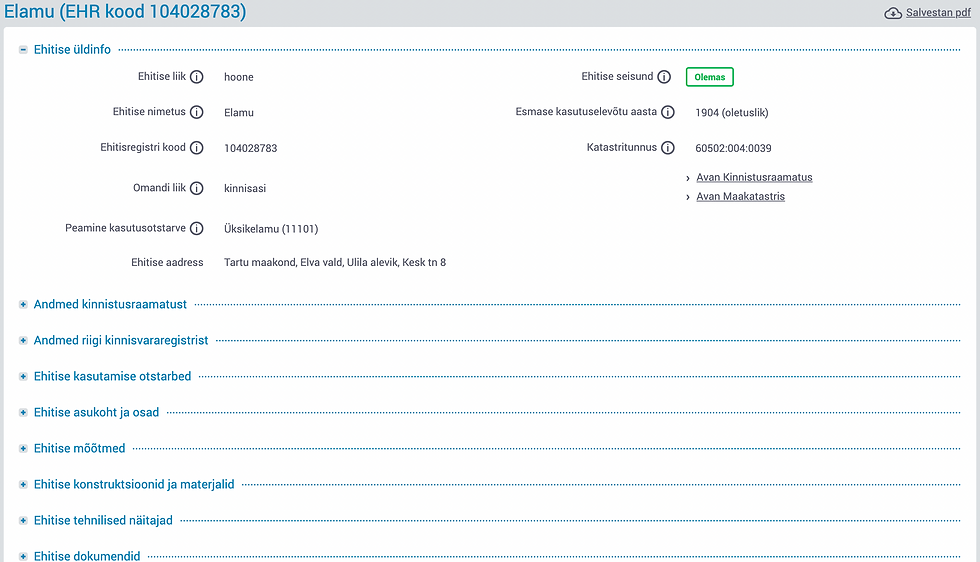Click the year 1904 (oletuslik)
The image size is (980, 562).
(x=732, y=113)
